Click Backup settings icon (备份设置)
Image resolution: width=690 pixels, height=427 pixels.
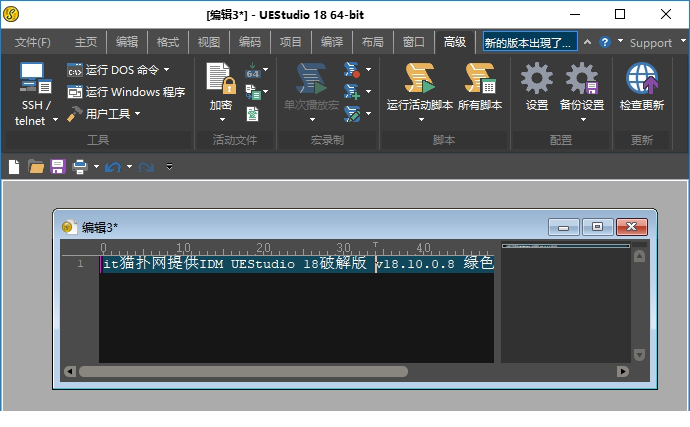click(x=582, y=78)
